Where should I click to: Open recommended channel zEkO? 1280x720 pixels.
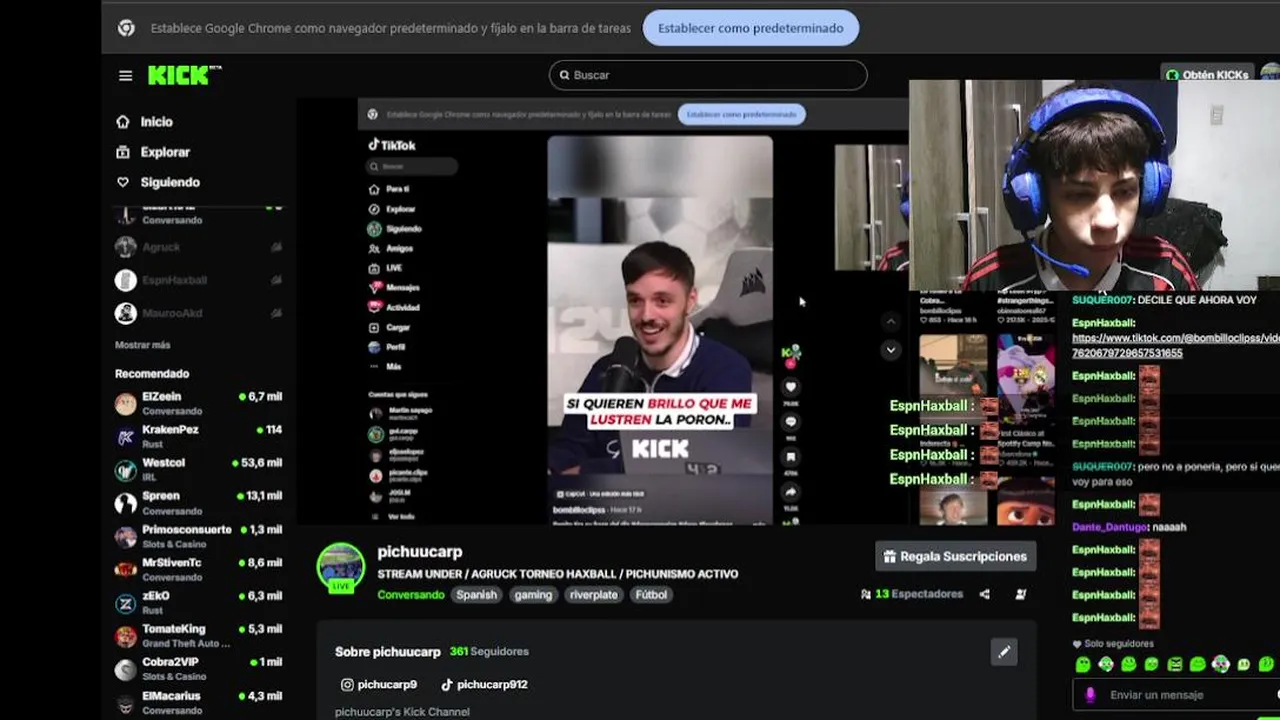(x=199, y=602)
